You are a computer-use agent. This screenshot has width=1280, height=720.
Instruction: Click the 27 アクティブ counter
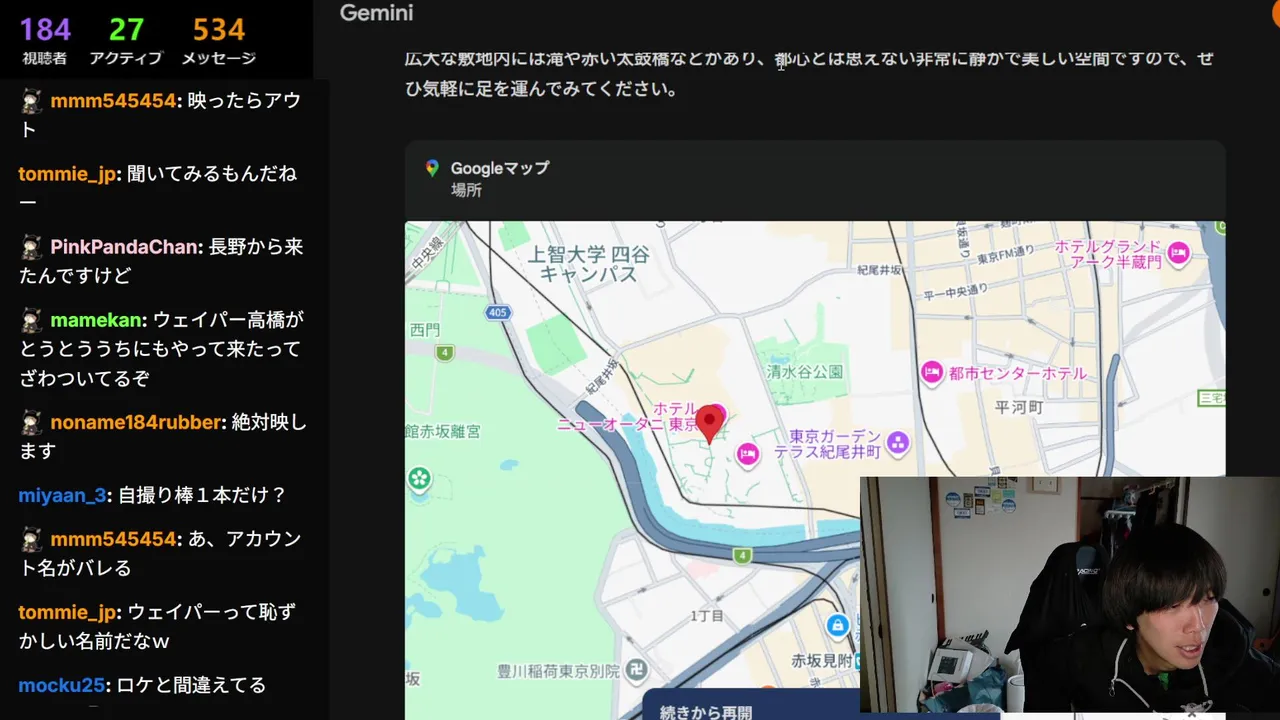126,40
